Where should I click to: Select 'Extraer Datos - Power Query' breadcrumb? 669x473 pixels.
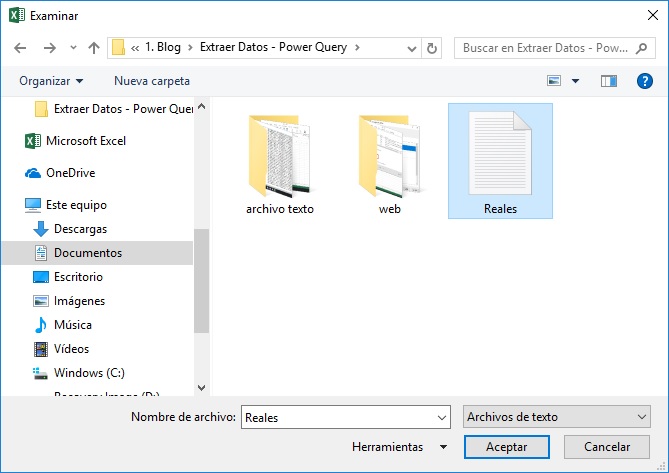click(273, 47)
